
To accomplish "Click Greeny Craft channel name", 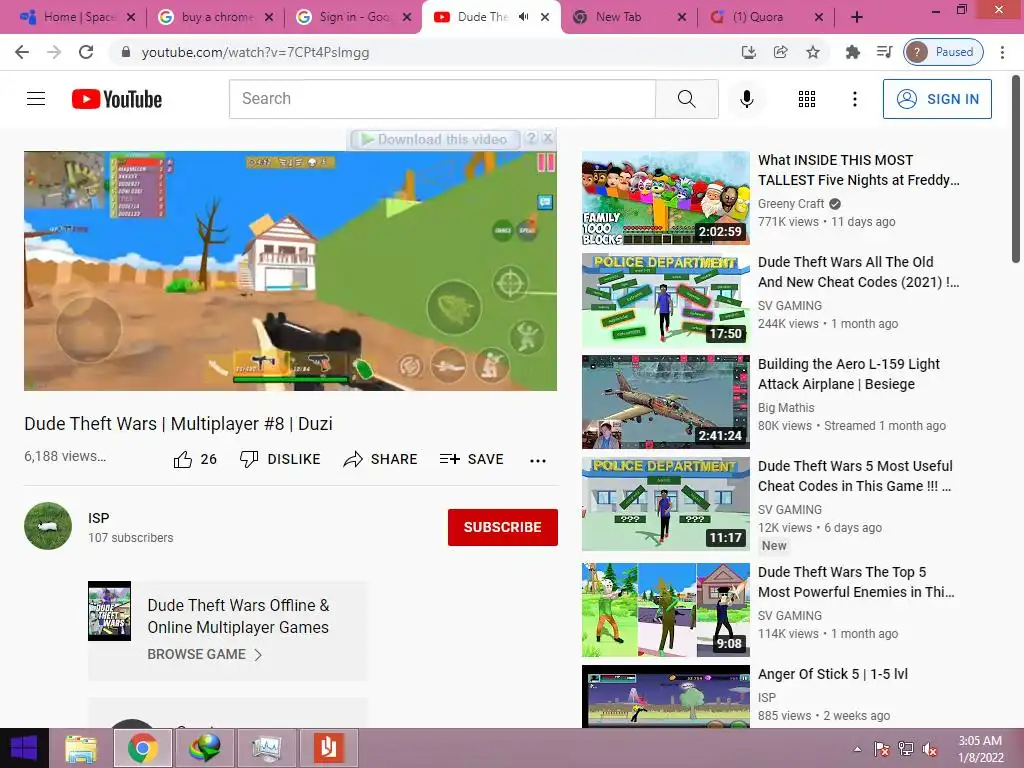I will [x=791, y=204].
